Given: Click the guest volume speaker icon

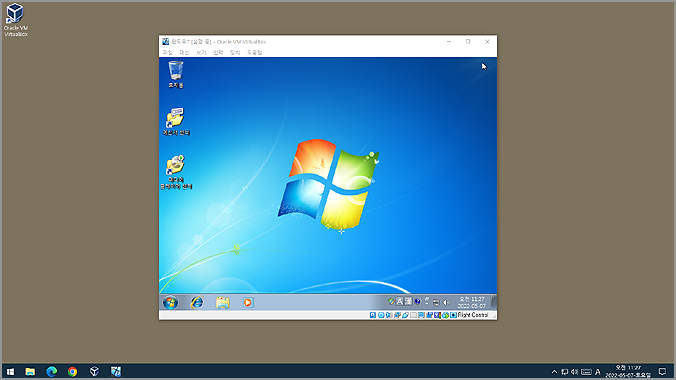Looking at the screenshot, I should [x=446, y=302].
